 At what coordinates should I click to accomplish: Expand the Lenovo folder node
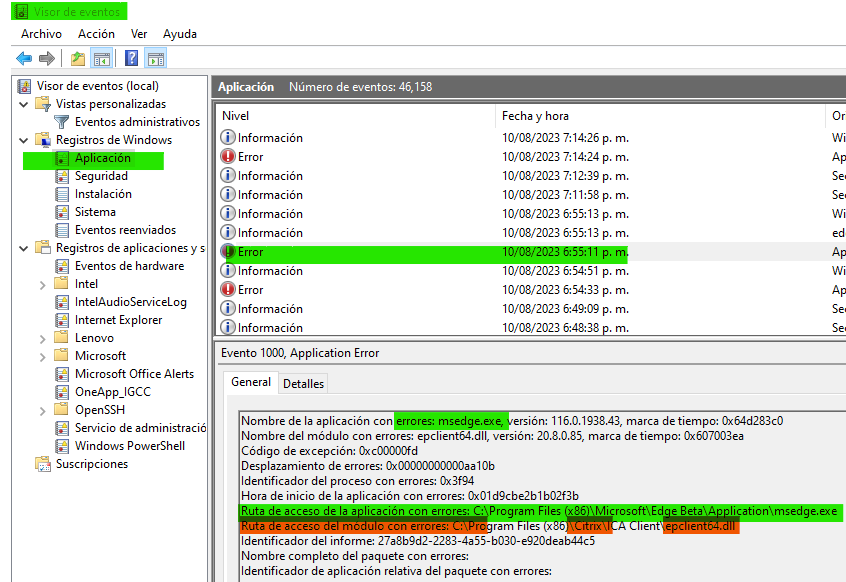click(x=43, y=339)
